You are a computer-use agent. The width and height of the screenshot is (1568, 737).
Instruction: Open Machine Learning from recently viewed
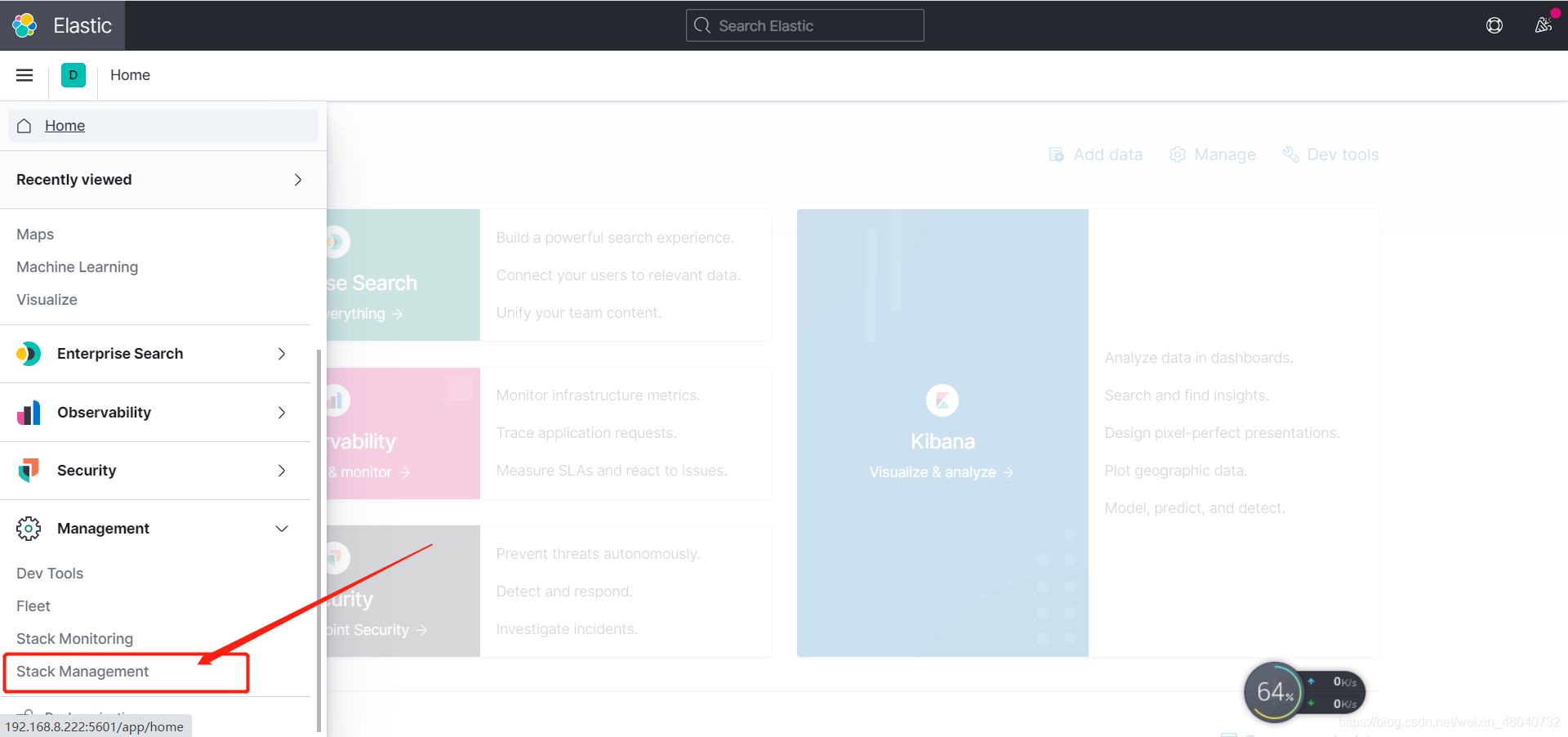click(77, 267)
